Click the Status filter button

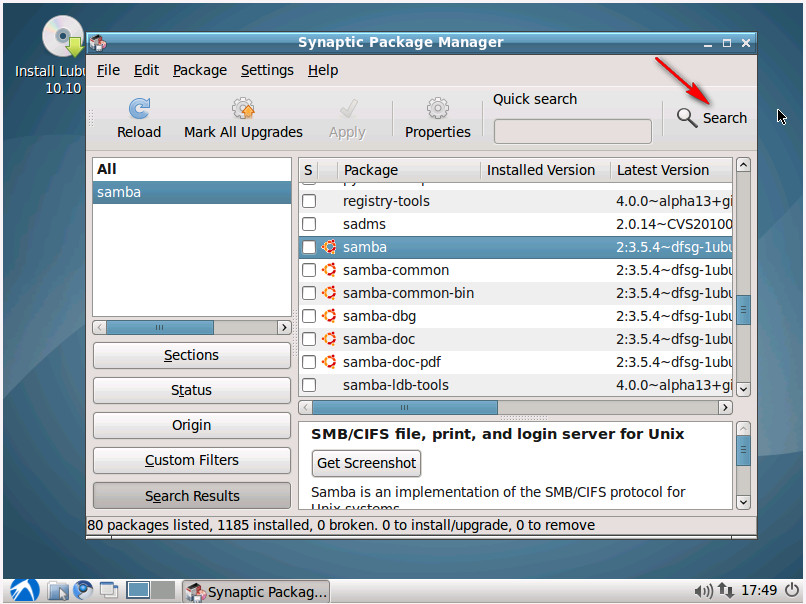coord(192,390)
